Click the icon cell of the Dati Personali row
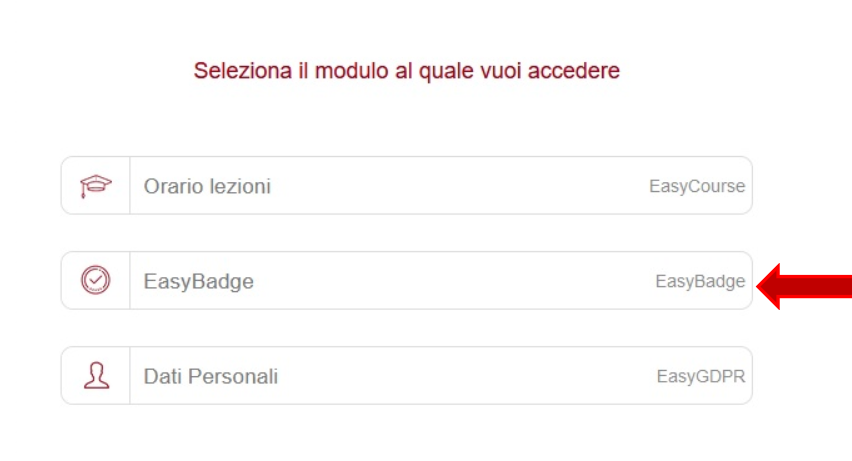The width and height of the screenshot is (852, 461). (96, 376)
